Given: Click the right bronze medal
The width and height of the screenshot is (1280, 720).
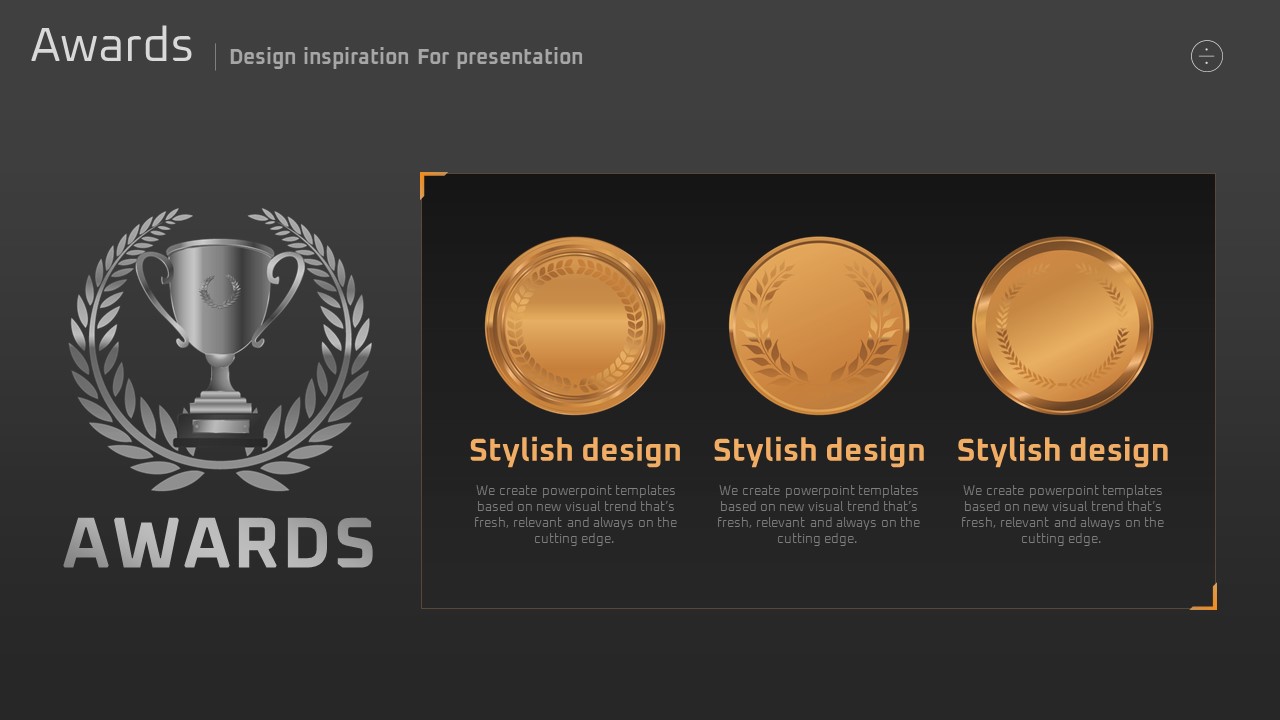Looking at the screenshot, I should (1062, 325).
